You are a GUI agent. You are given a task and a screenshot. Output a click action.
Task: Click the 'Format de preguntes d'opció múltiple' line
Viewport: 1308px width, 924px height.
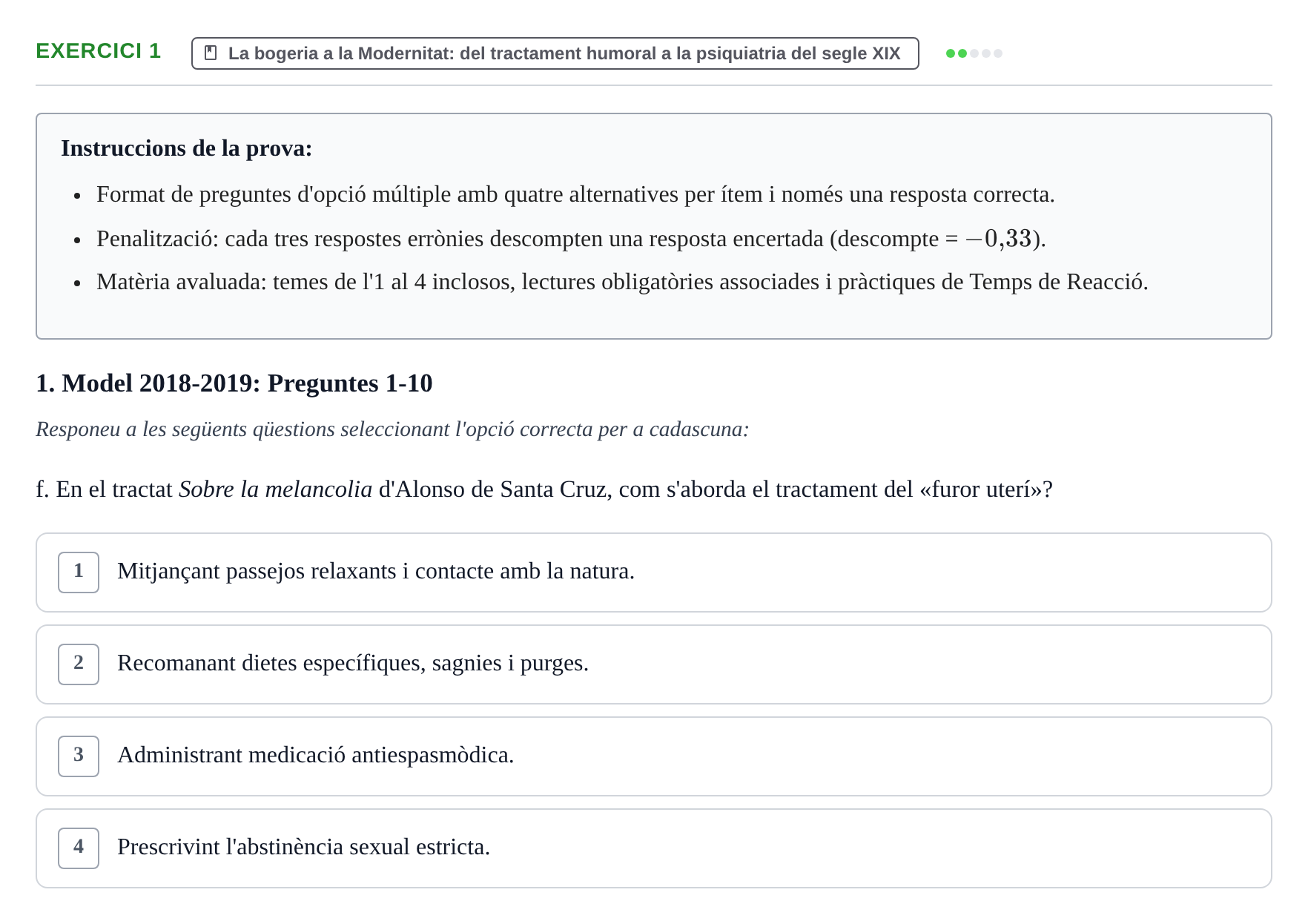tap(575, 195)
